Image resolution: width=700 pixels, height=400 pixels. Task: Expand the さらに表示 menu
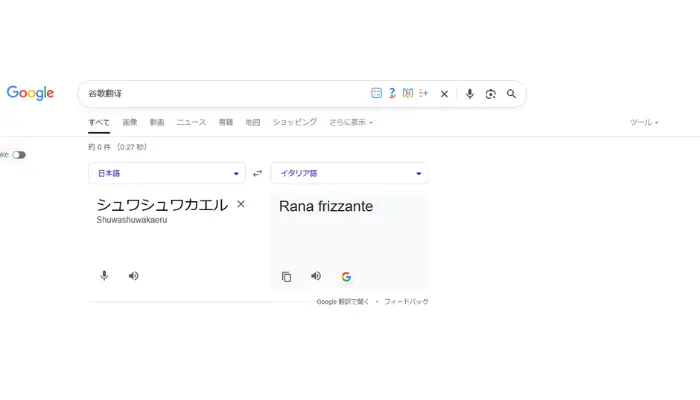tap(350, 122)
